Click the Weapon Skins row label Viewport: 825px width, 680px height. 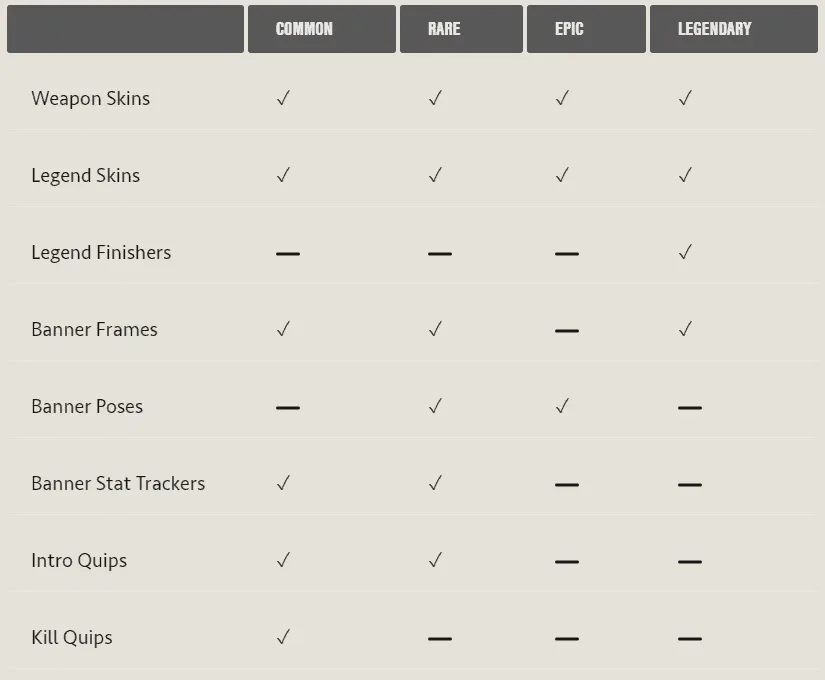[90, 99]
